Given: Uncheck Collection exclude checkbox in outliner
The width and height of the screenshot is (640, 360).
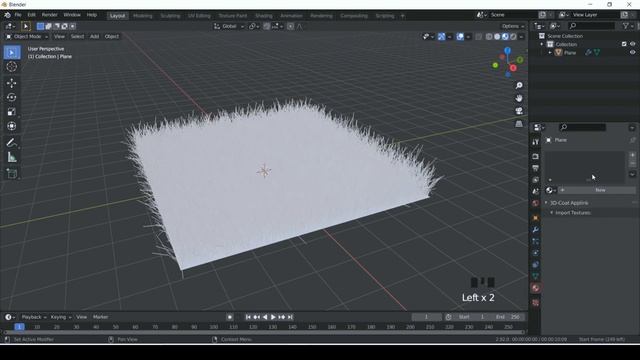Looking at the screenshot, I should (x=624, y=44).
